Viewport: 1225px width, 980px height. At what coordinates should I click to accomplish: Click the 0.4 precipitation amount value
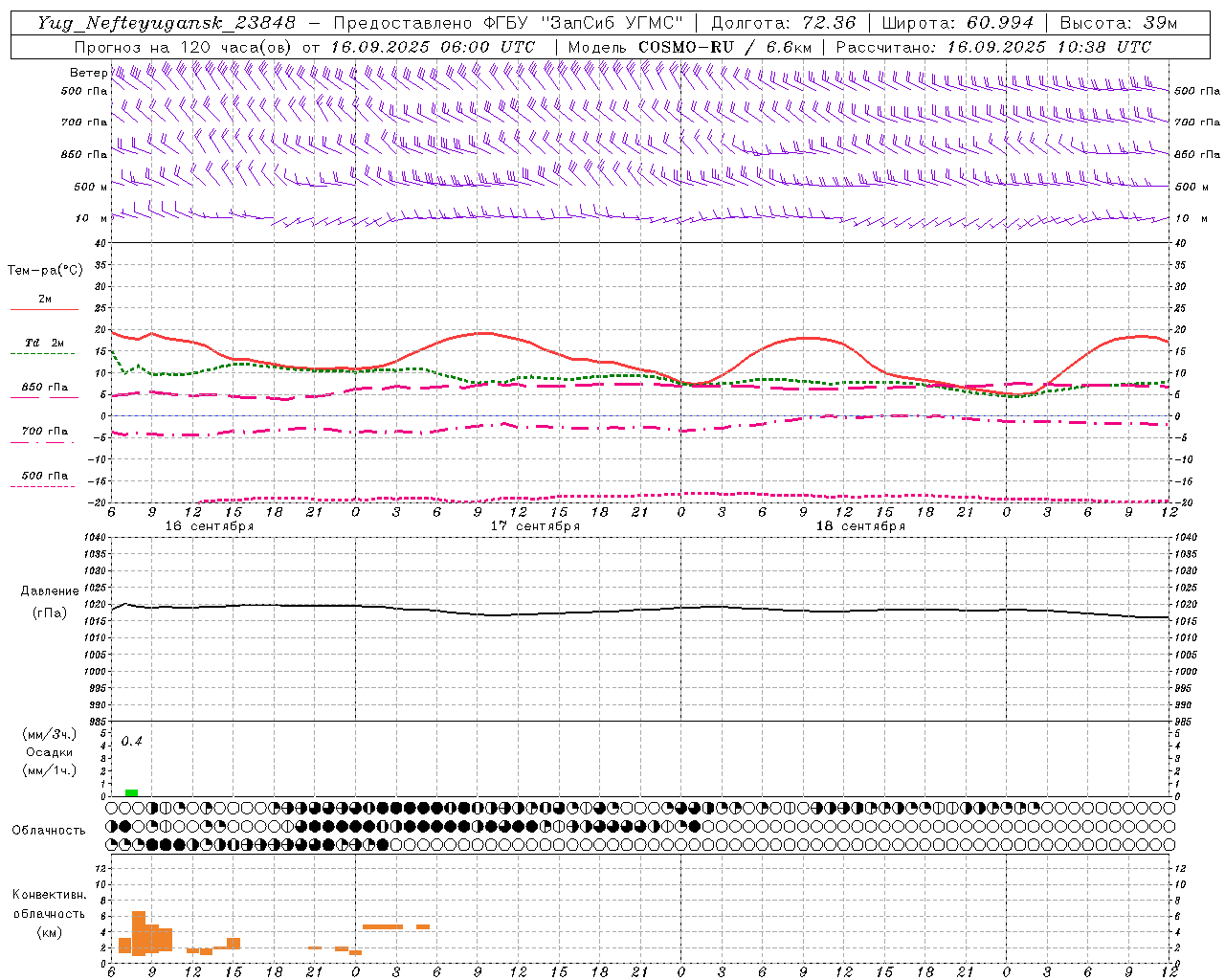[x=131, y=742]
